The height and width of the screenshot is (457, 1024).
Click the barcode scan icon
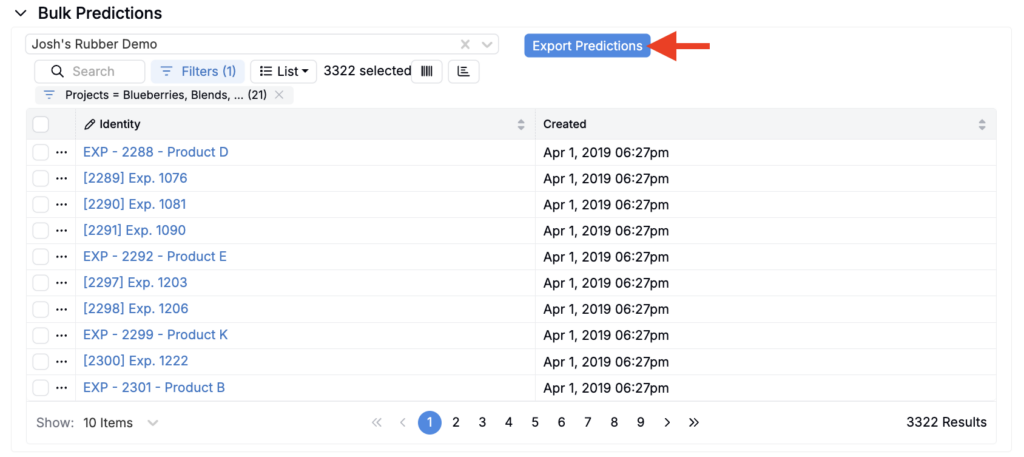coord(427,71)
